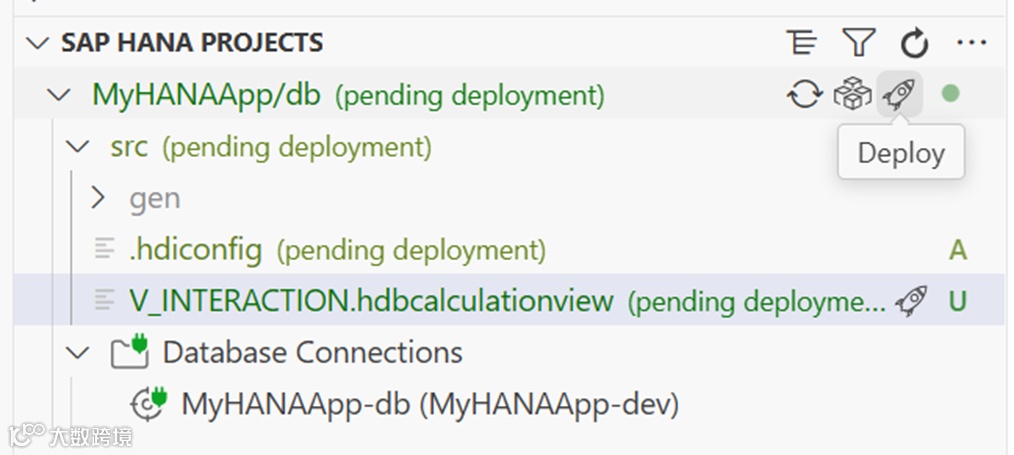Select the MyHANAApp/db project row
Screen dimensions: 1014x455
[509, 94]
